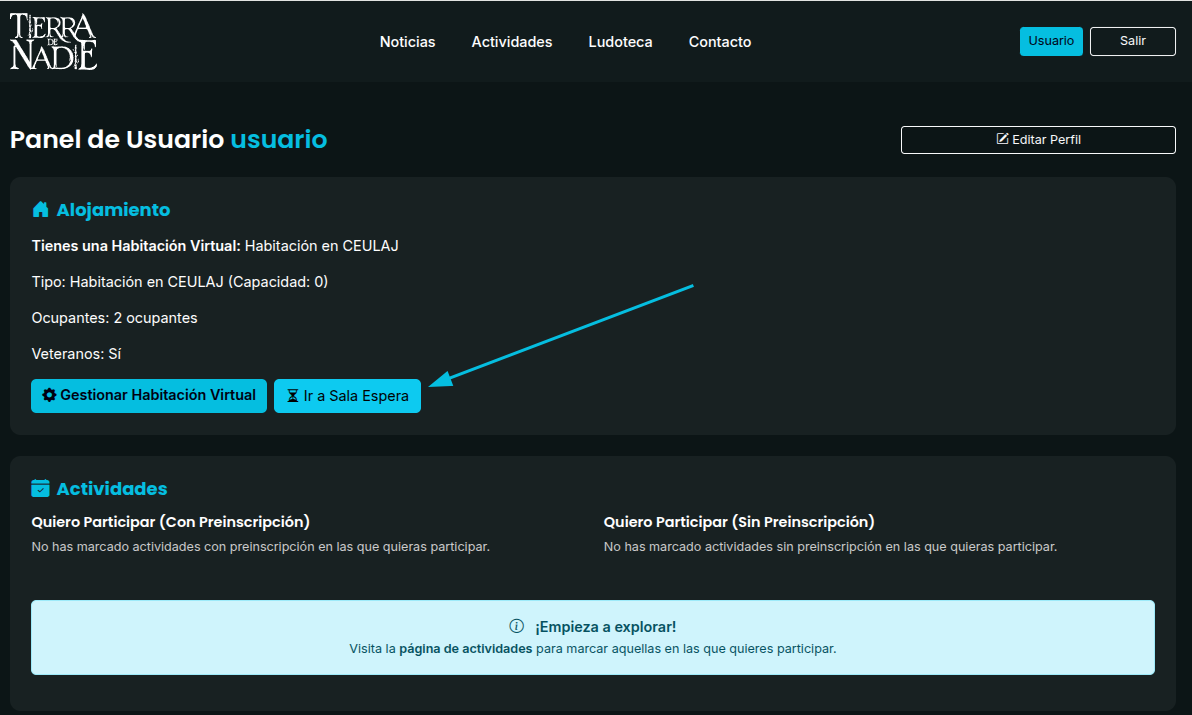Click the 'Ocupantes: 2 ocupantes' text
The height and width of the screenshot is (715, 1192).
tap(114, 318)
